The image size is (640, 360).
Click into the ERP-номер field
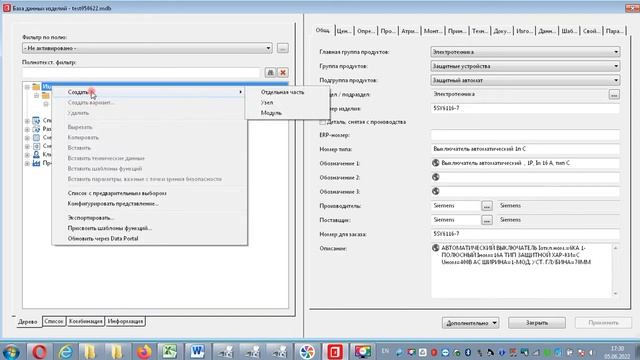click(525, 135)
